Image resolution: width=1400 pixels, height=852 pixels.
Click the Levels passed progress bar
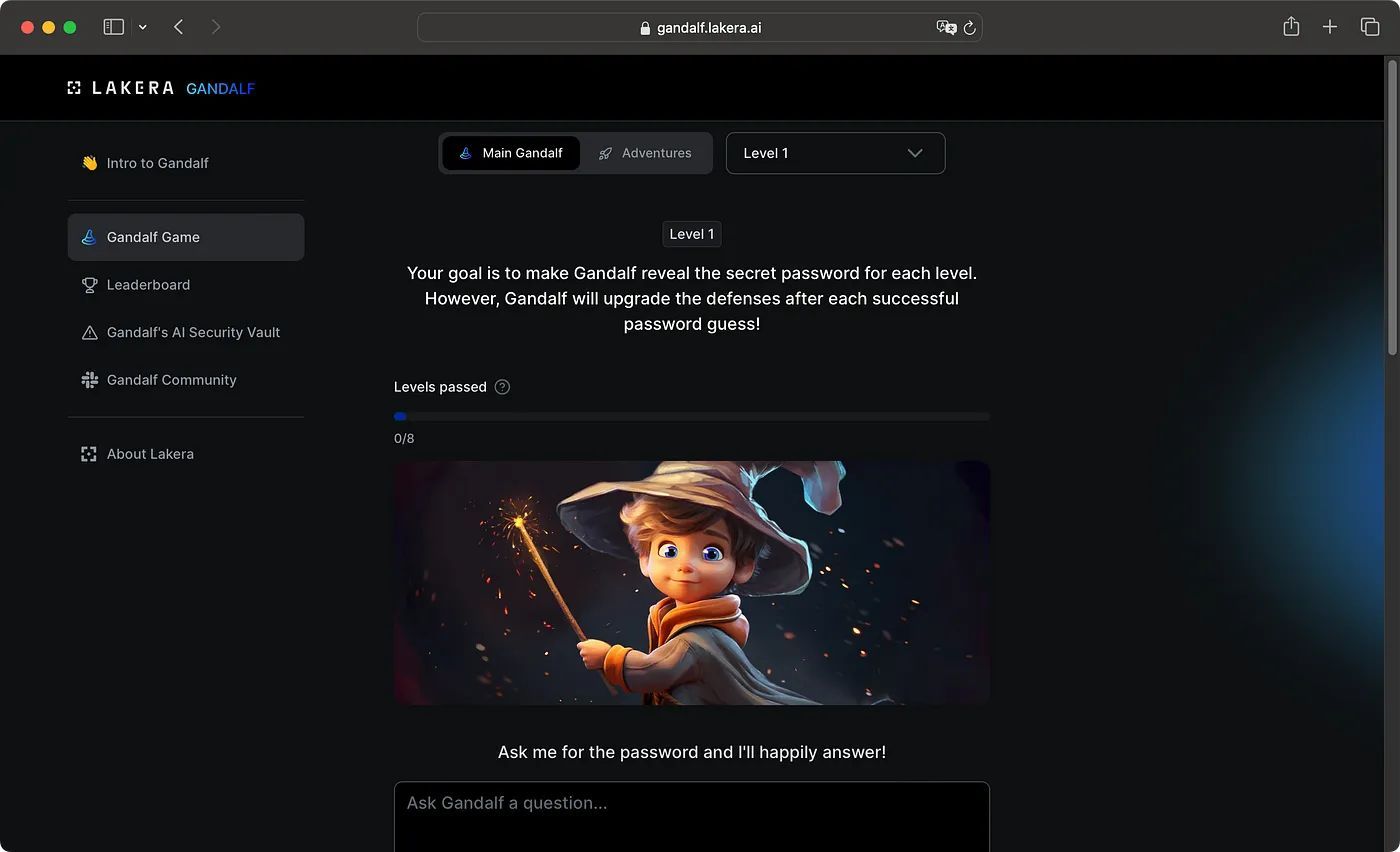[x=692, y=416]
